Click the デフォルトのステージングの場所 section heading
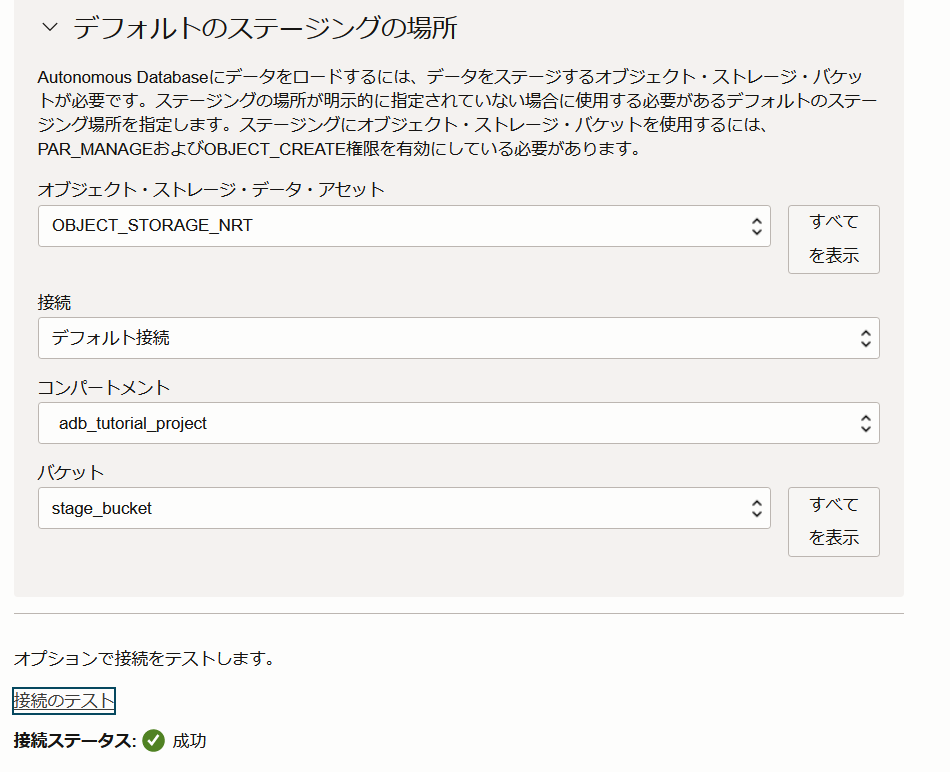The height and width of the screenshot is (772, 950). tap(265, 28)
